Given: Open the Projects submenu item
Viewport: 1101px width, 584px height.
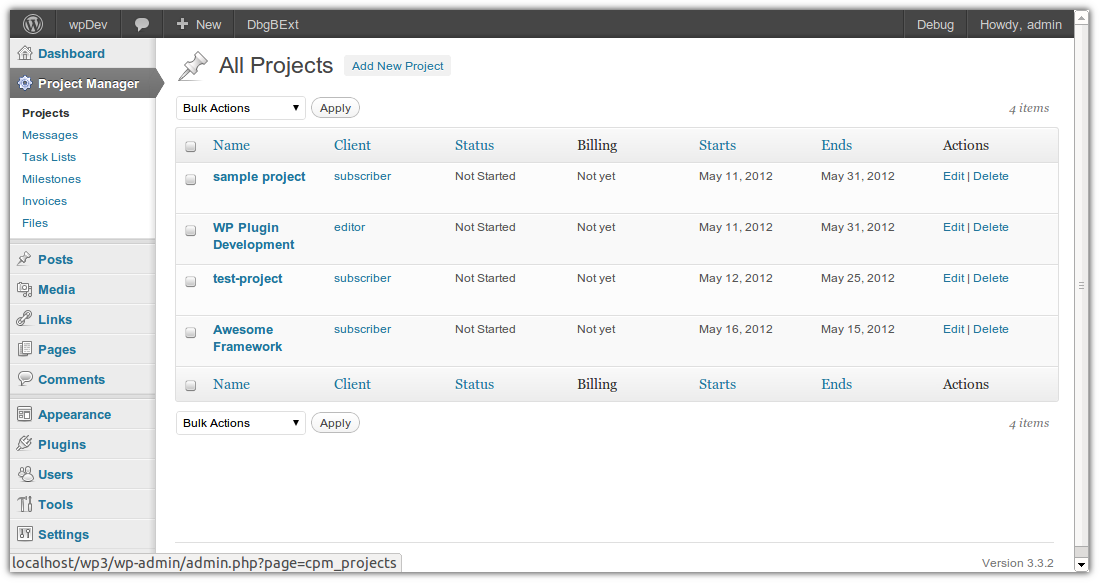Looking at the screenshot, I should pos(46,113).
